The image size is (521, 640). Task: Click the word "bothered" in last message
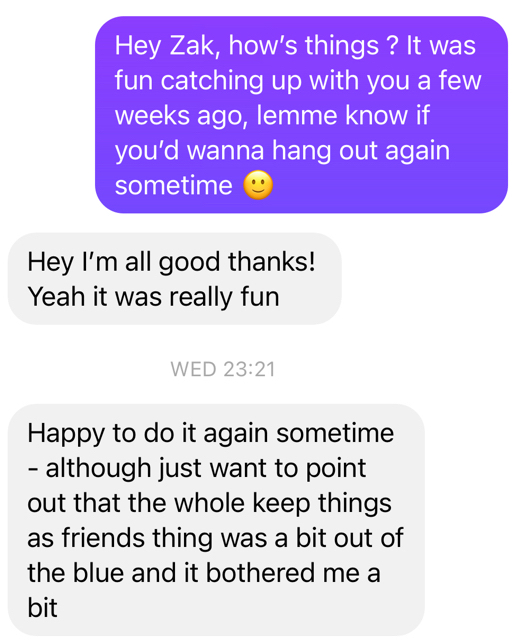(260, 572)
